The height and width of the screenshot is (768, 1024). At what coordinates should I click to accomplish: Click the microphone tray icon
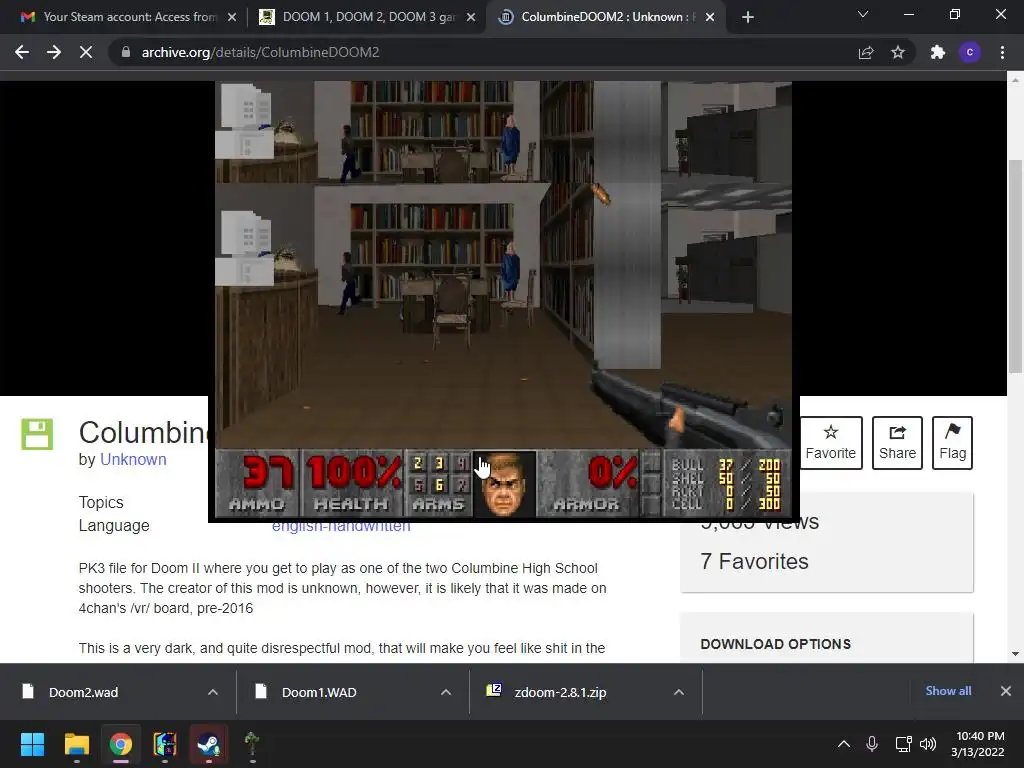coord(872,744)
